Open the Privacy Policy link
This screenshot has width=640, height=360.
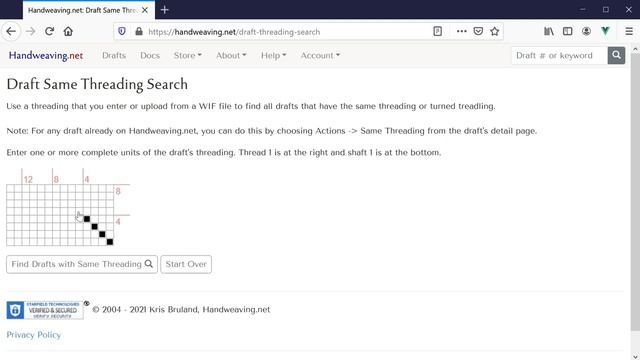tap(33, 335)
